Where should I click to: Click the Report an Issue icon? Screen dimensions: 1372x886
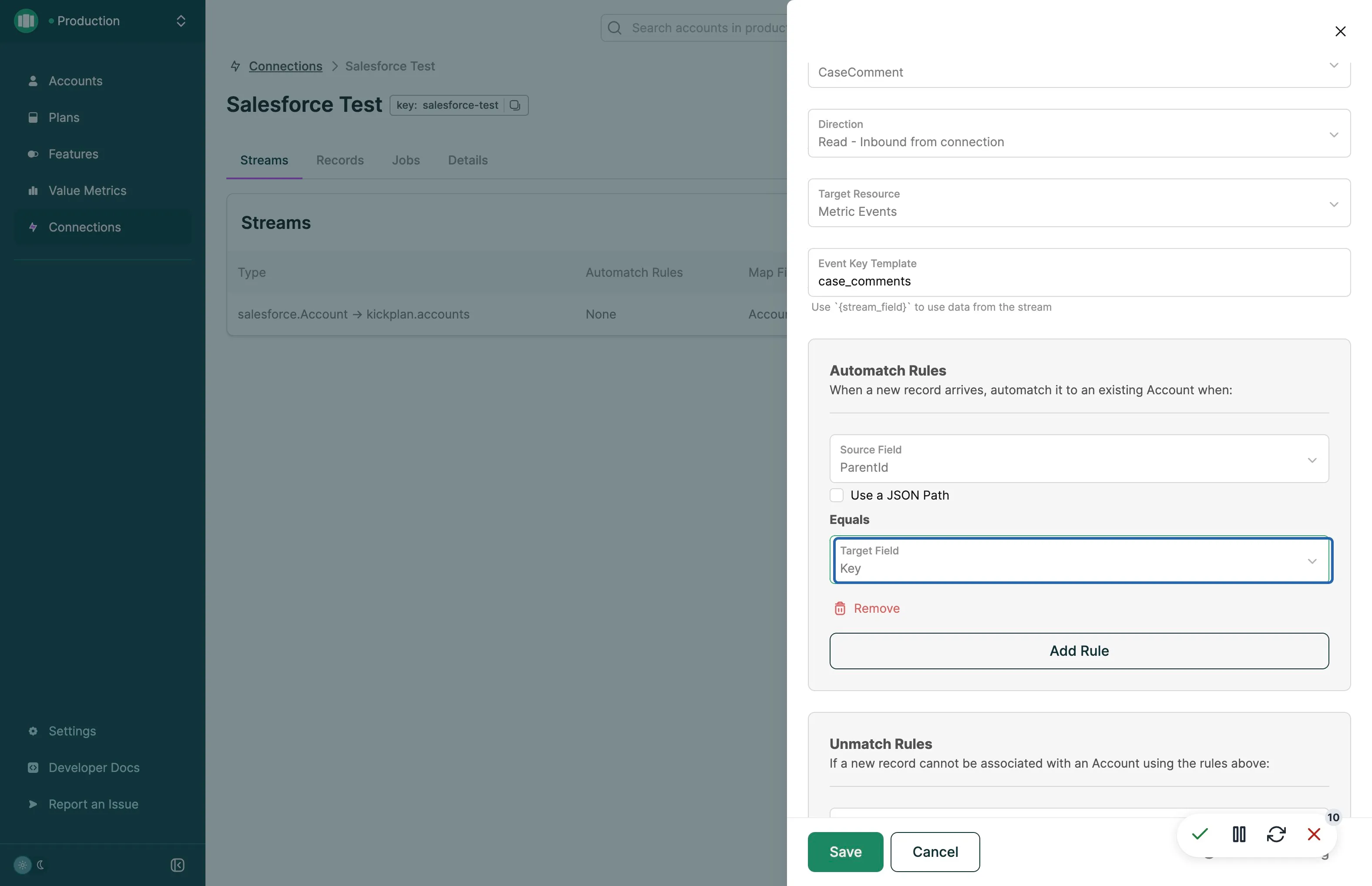tap(33, 804)
